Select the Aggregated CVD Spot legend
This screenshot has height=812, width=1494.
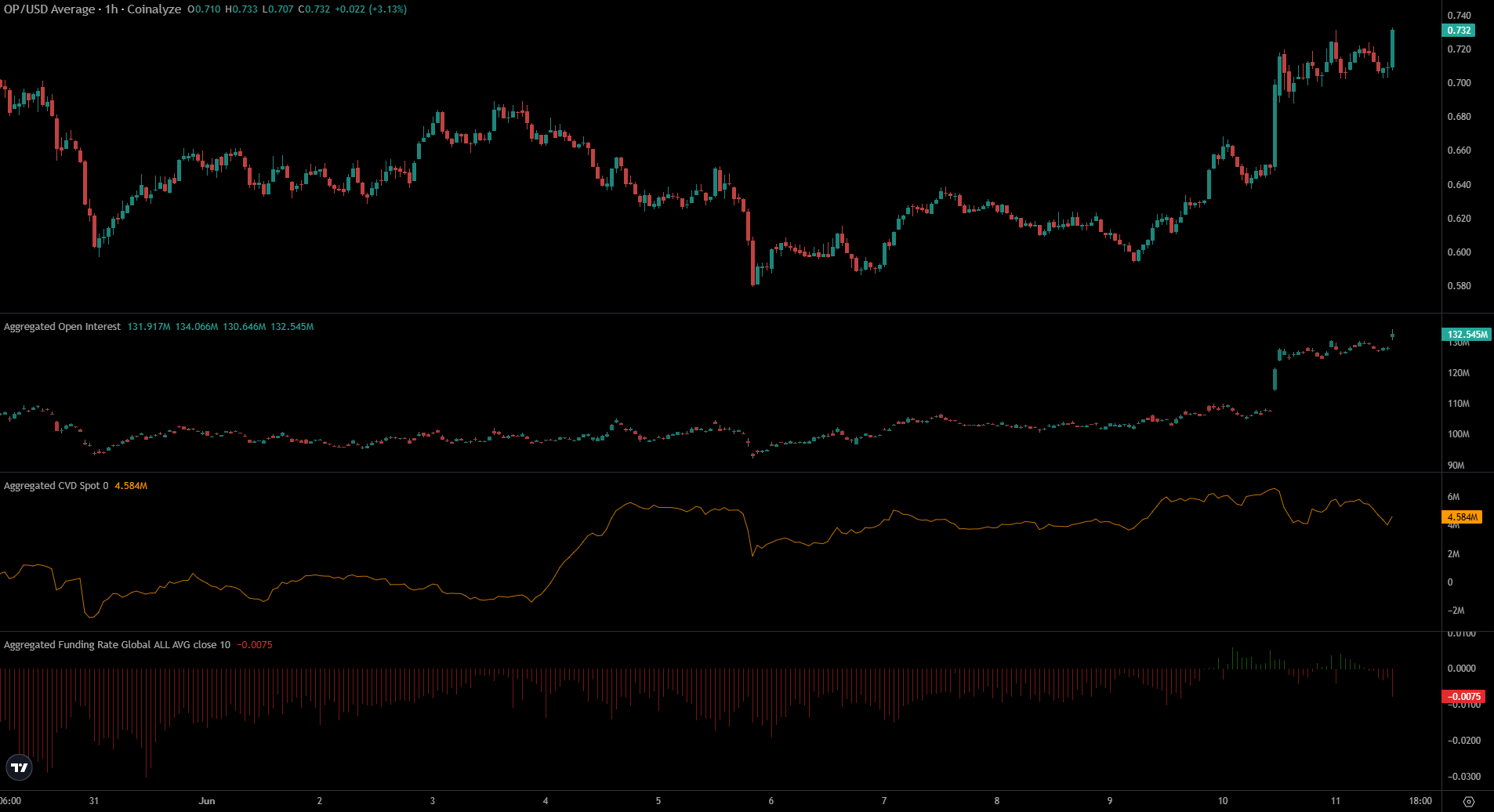pos(56,486)
